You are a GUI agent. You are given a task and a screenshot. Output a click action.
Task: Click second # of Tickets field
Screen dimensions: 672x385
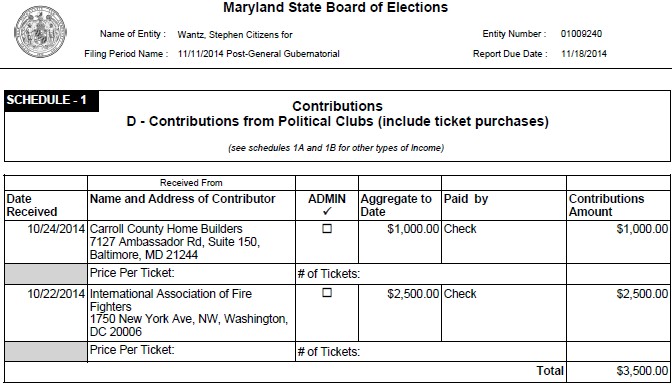(x=431, y=351)
